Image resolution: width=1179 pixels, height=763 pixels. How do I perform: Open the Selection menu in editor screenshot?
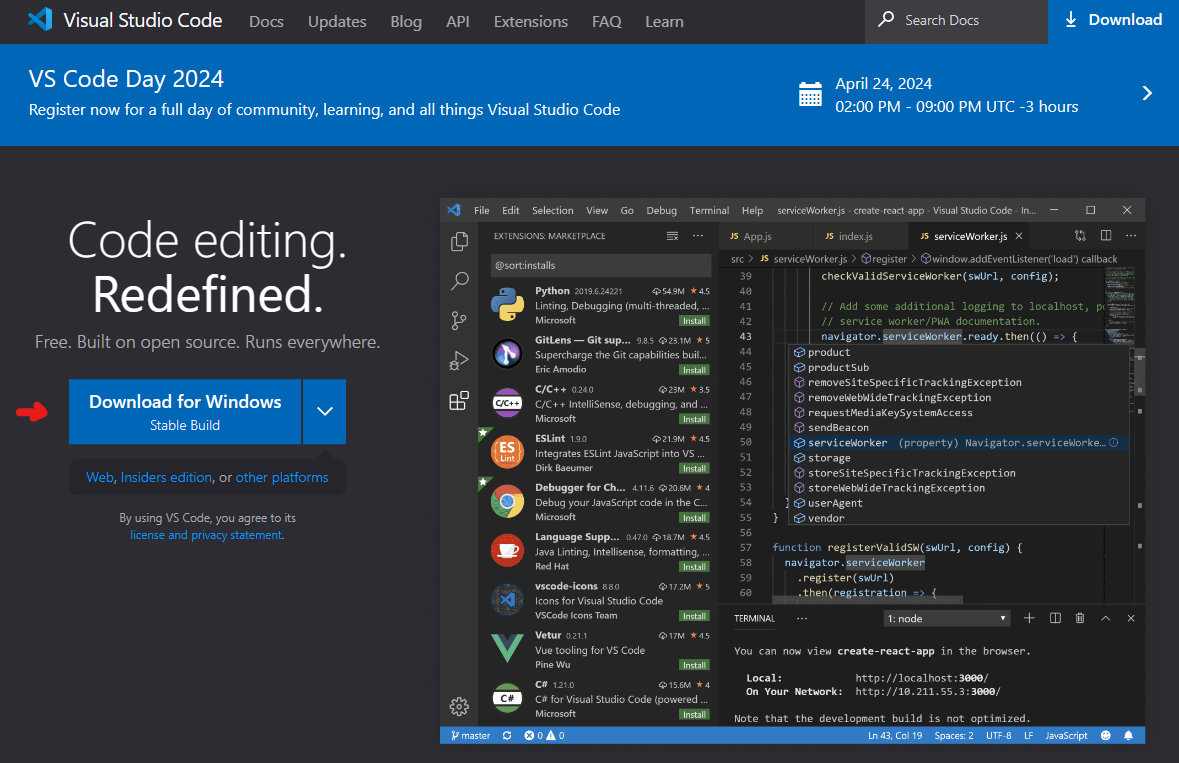553,210
